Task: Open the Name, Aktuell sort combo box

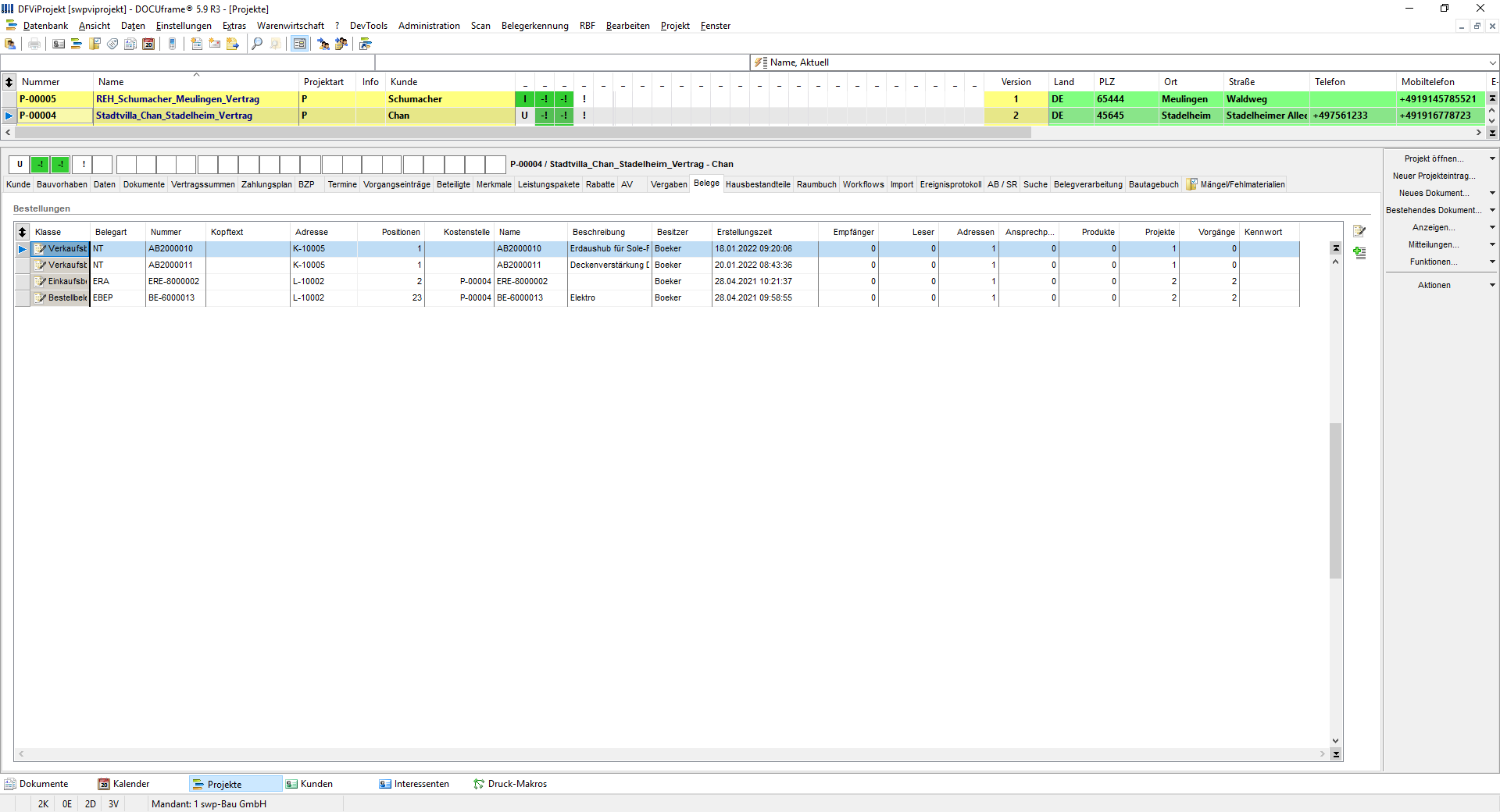Action: tap(1124, 62)
